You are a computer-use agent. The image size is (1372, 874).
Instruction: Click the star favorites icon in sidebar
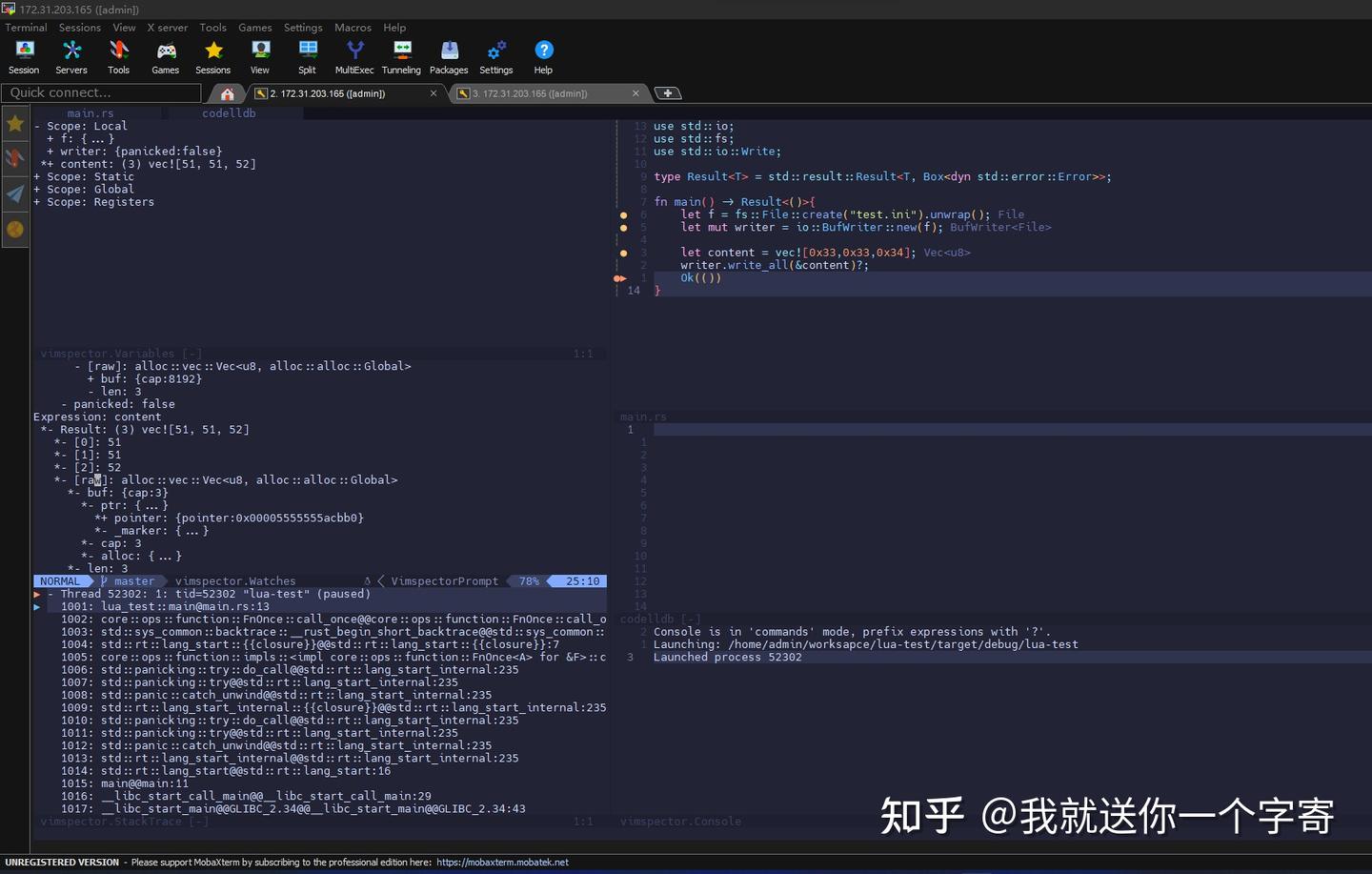point(14,123)
